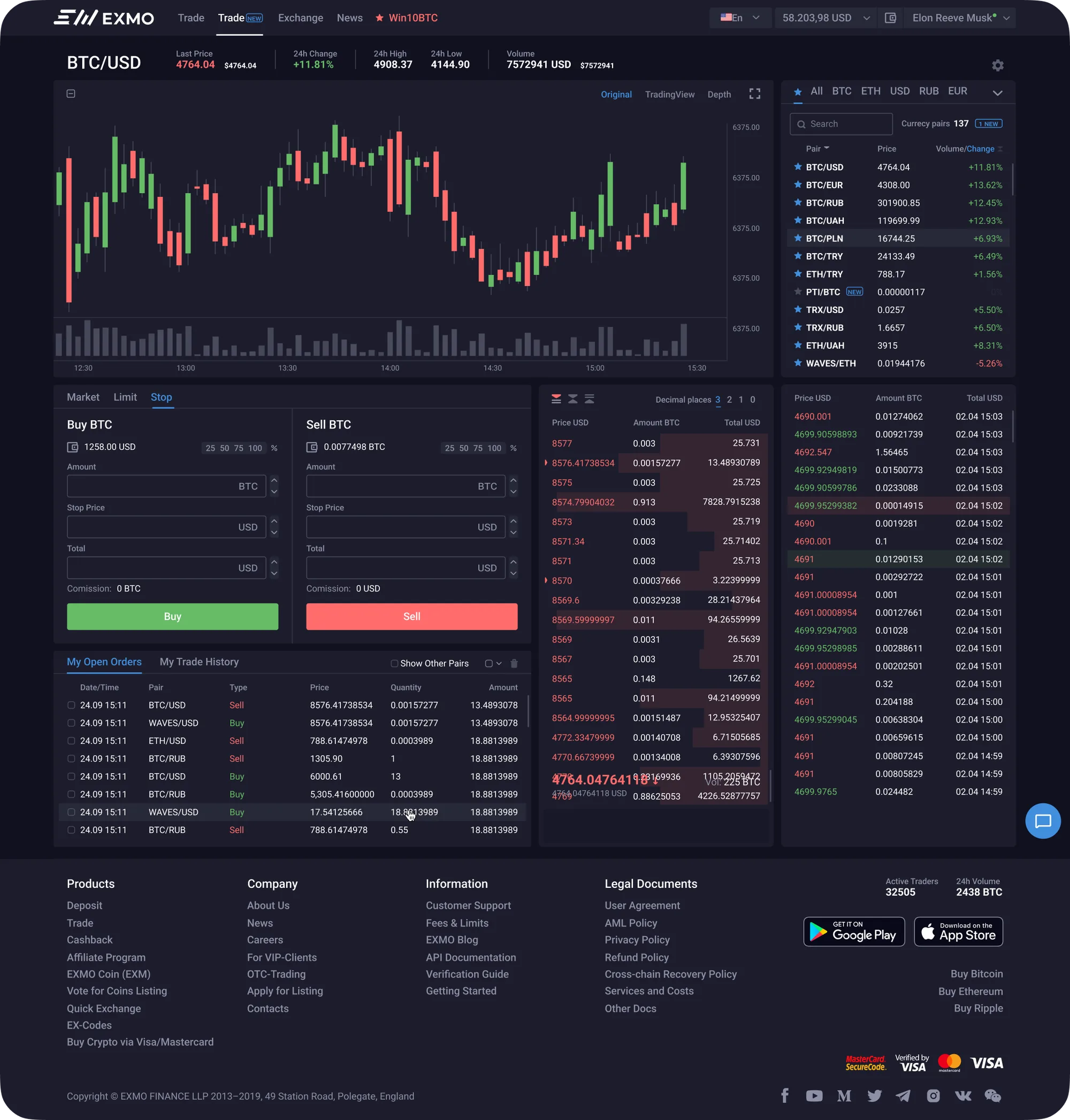
Task: Set Buy amount to 50 percent
Action: 225,448
